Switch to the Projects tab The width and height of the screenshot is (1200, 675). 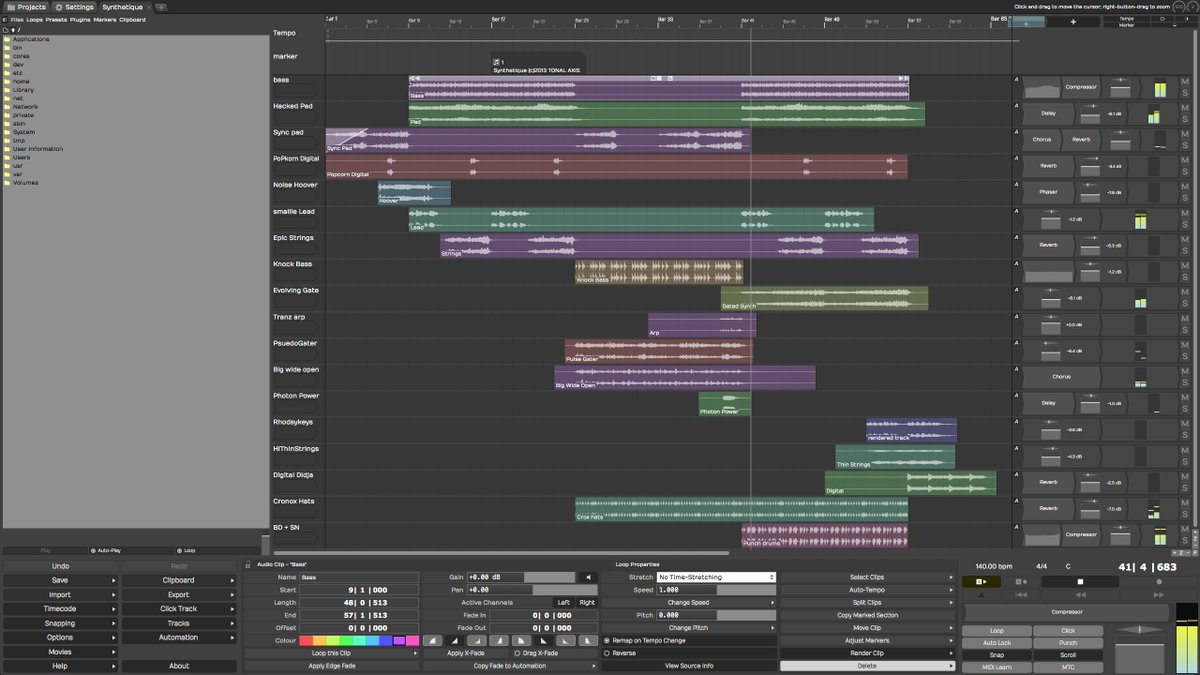tap(25, 6)
